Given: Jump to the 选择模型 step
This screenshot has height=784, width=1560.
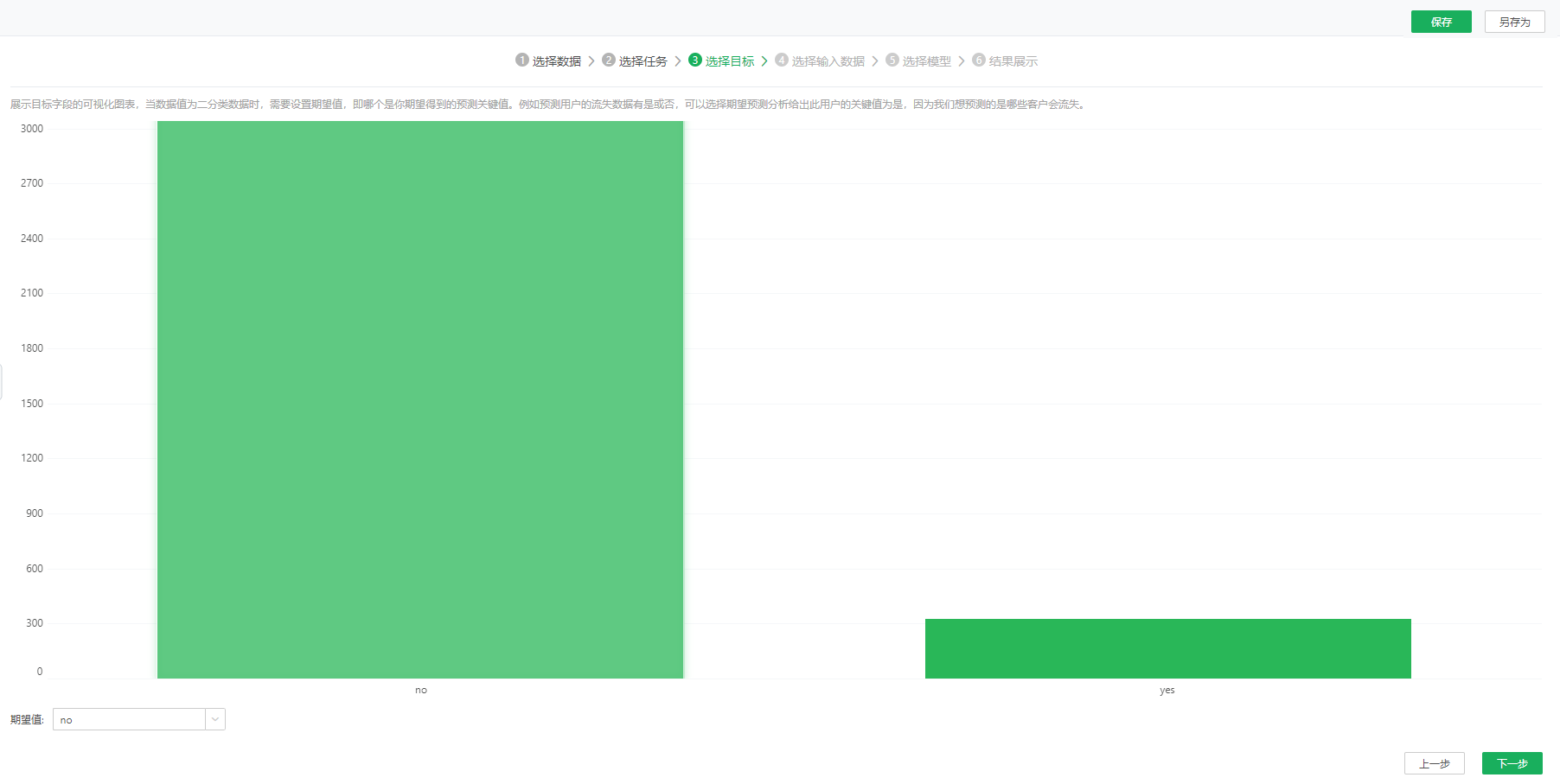Looking at the screenshot, I should click(x=927, y=61).
